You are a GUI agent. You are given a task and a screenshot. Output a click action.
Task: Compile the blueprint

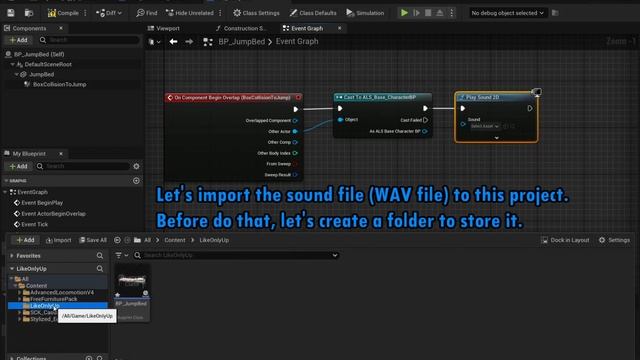63,13
